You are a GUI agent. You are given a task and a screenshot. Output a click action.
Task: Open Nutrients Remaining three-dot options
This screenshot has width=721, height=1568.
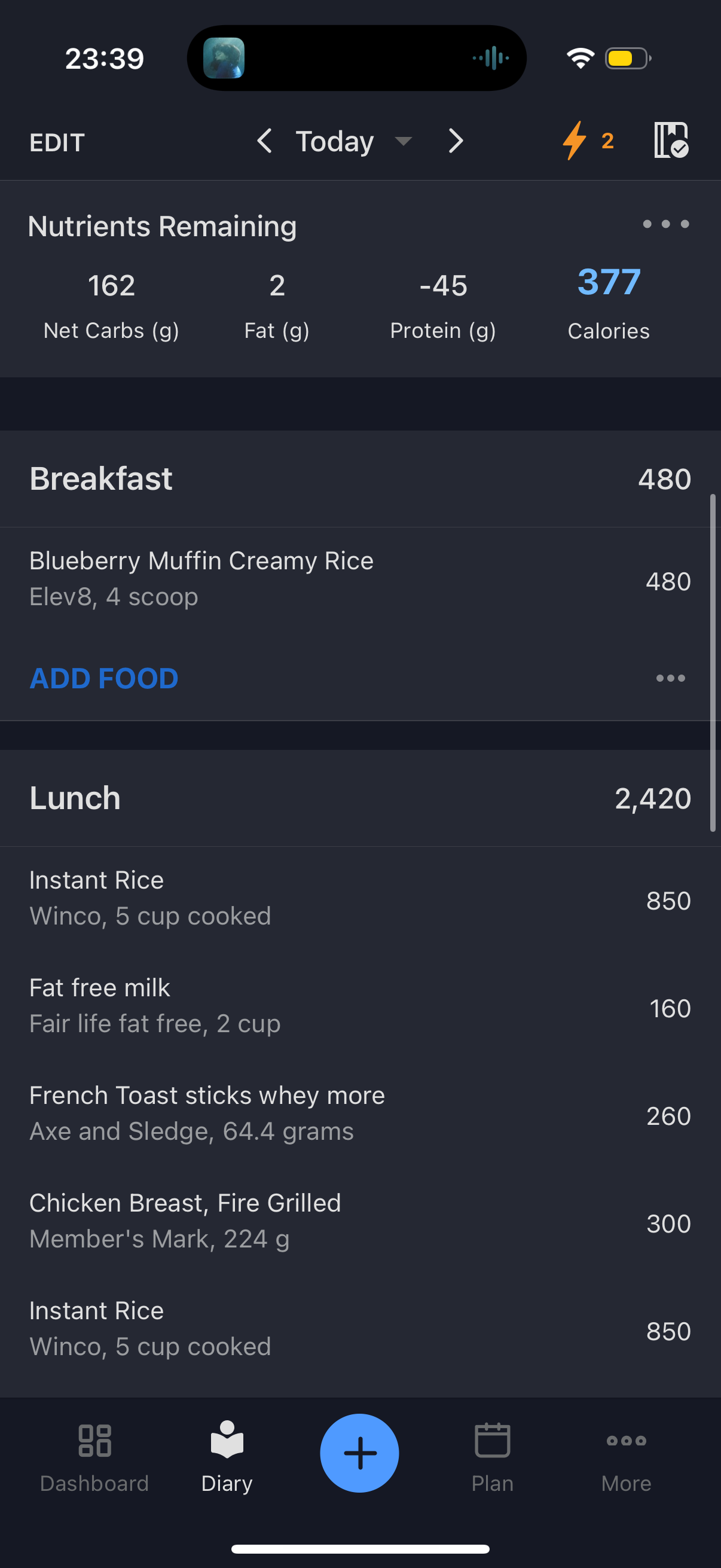coord(665,224)
